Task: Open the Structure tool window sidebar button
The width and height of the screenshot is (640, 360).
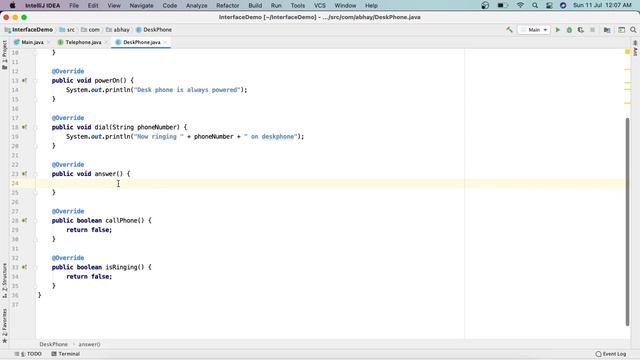Action: 4,280
